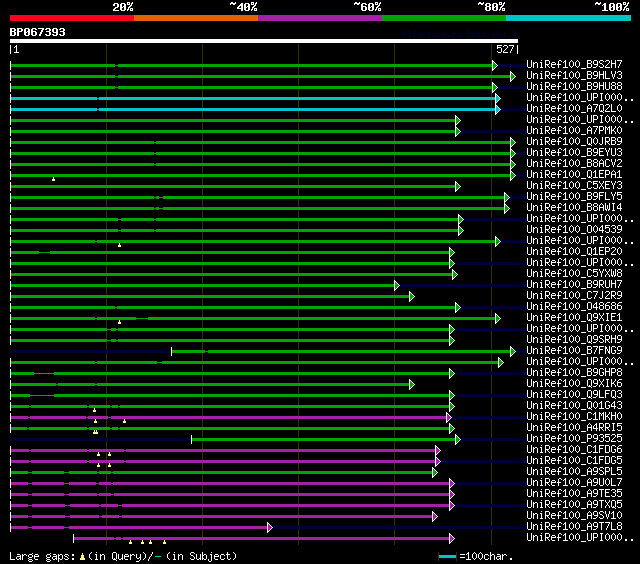This screenshot has height=564, width=640.
Task: Open the UniRef100_B9HLV3 hit label
Action: pyautogui.click(x=574, y=76)
